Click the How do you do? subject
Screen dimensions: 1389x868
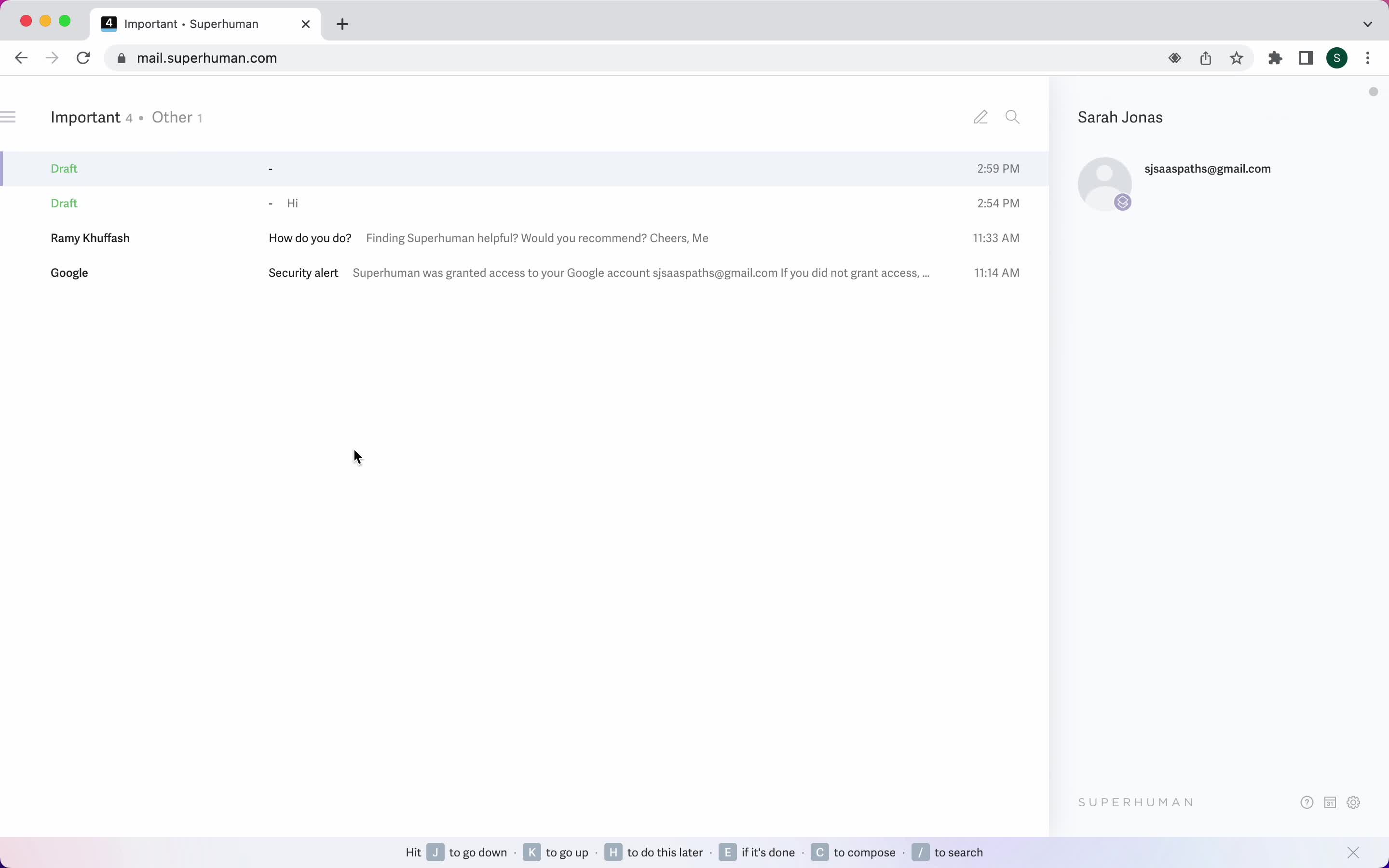310,238
